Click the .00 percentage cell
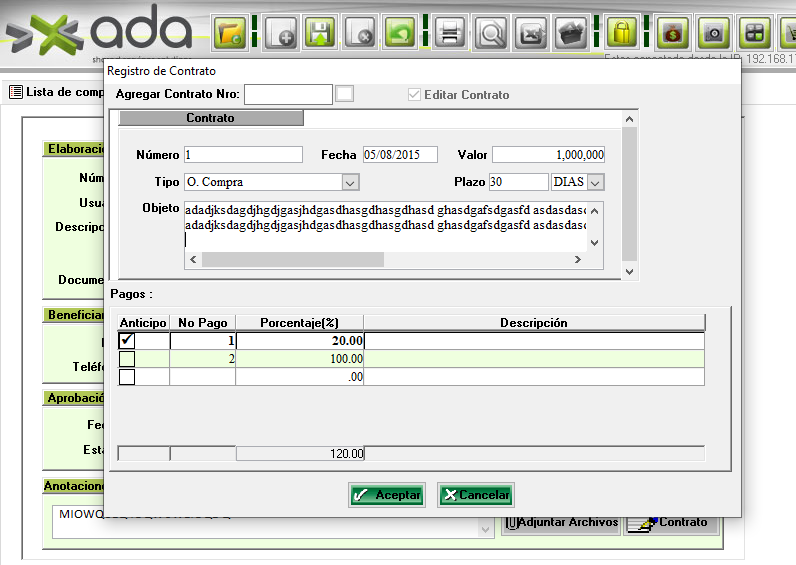796x565 pixels. [300, 377]
